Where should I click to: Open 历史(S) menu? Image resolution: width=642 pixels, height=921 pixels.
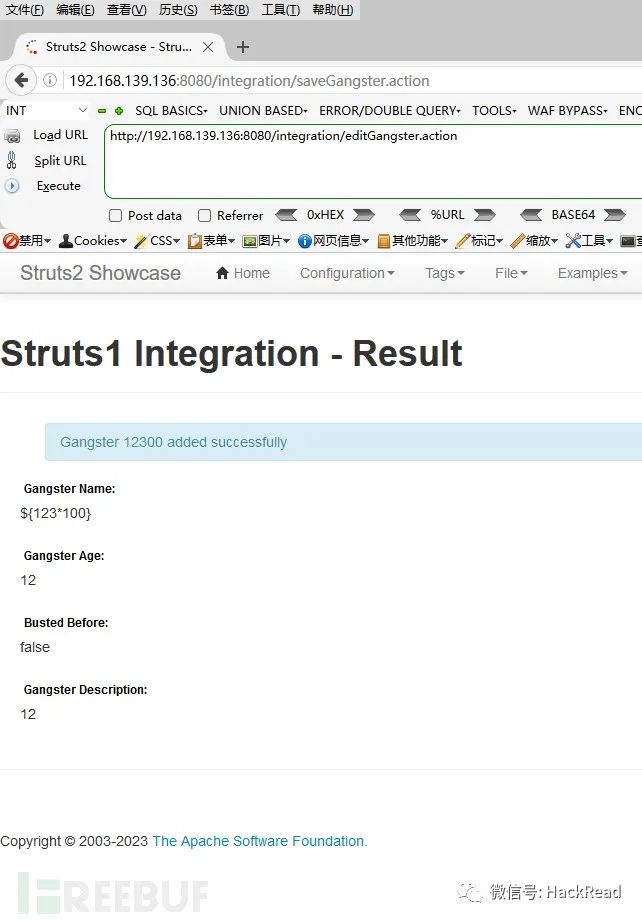tap(178, 10)
